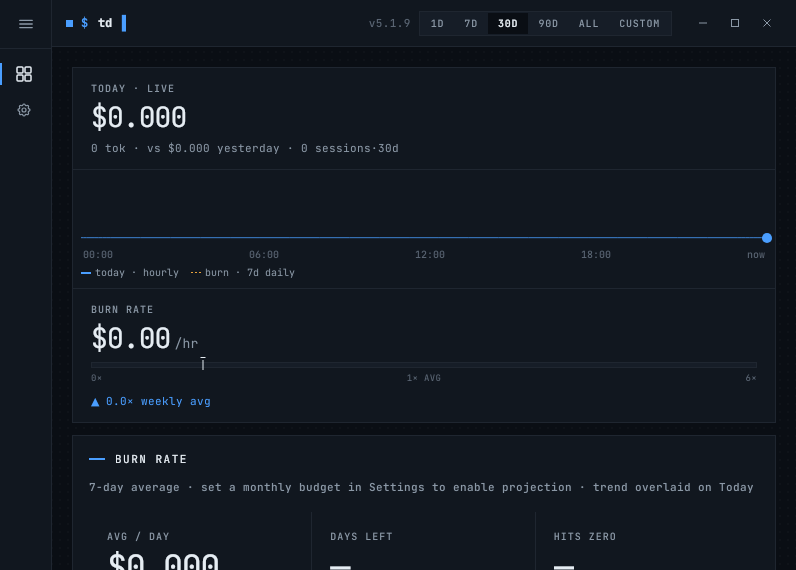
Task: Select the 30D time range
Action: pos(508,24)
